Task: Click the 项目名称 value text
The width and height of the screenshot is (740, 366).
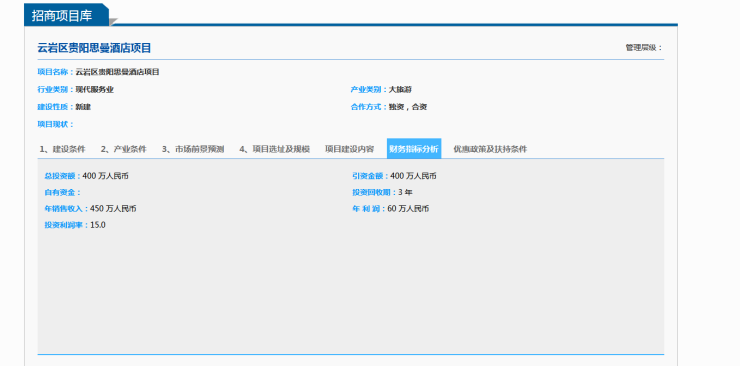Action: click(x=118, y=72)
